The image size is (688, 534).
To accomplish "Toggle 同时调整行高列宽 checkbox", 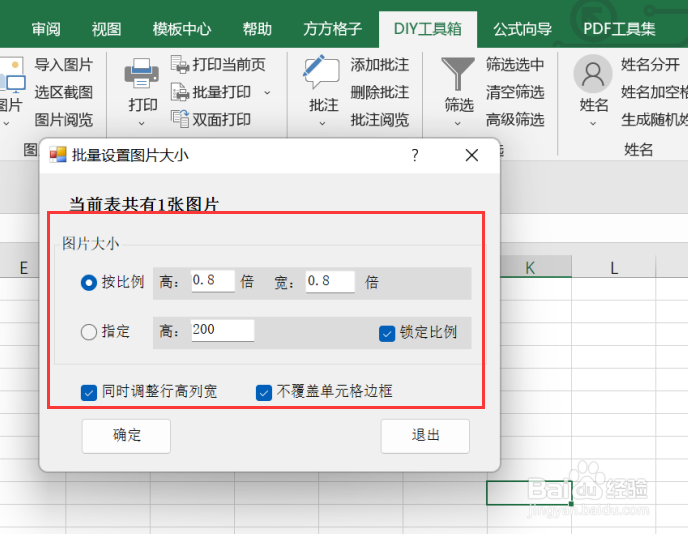I will coord(89,392).
